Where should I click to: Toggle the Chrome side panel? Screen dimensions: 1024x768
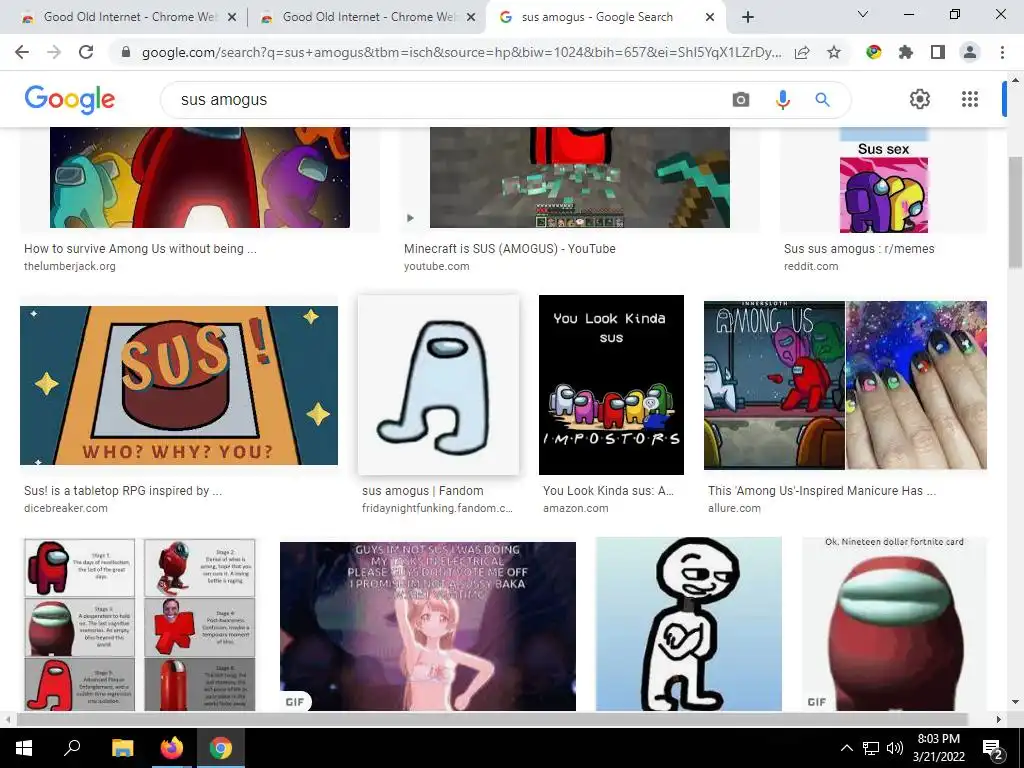[938, 52]
